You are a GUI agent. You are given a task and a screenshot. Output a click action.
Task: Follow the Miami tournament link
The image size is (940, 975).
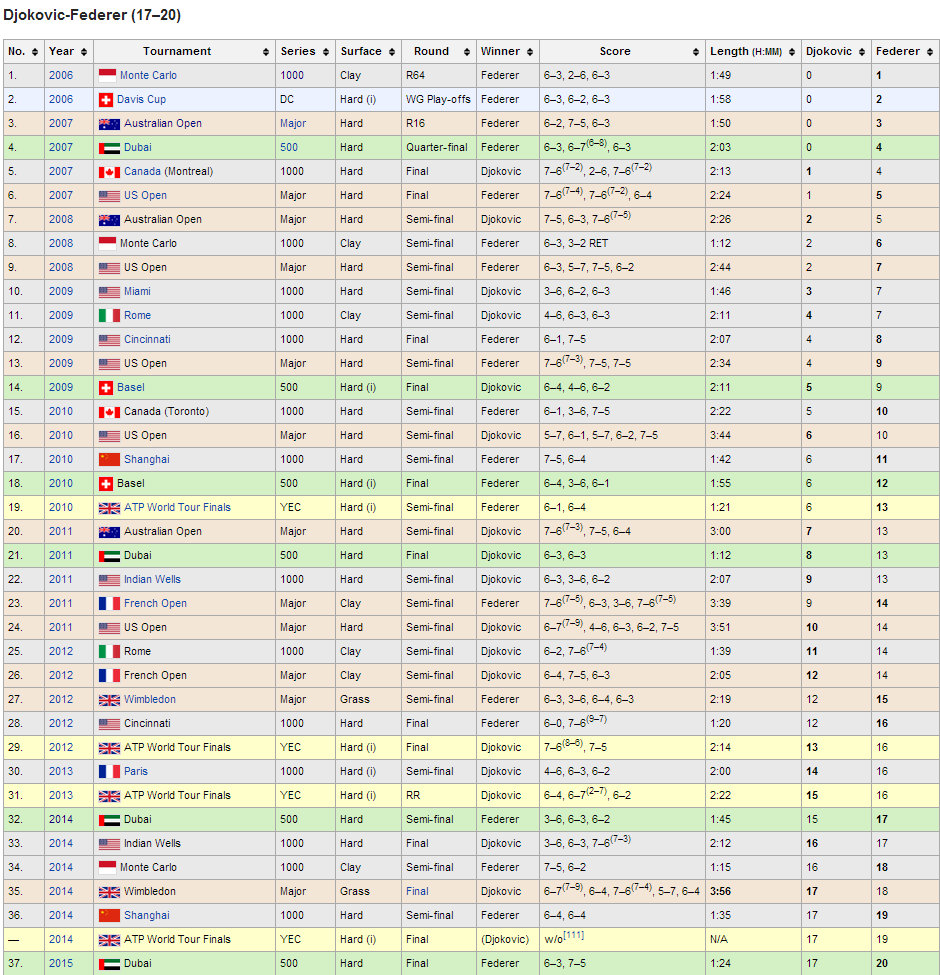pos(137,292)
